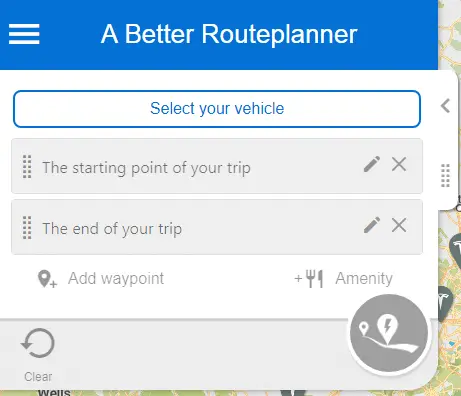The width and height of the screenshot is (461, 396).
Task: Click the starting point drag handle
Action: point(27,167)
